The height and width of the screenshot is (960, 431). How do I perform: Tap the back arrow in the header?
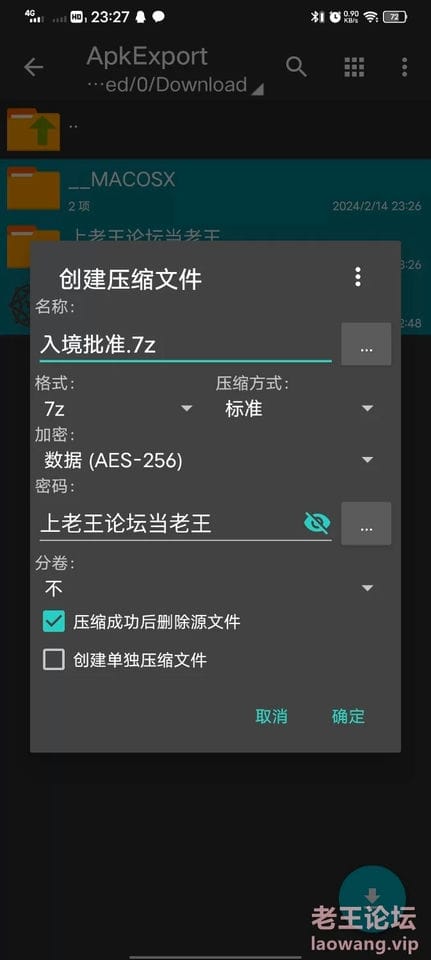click(33, 67)
